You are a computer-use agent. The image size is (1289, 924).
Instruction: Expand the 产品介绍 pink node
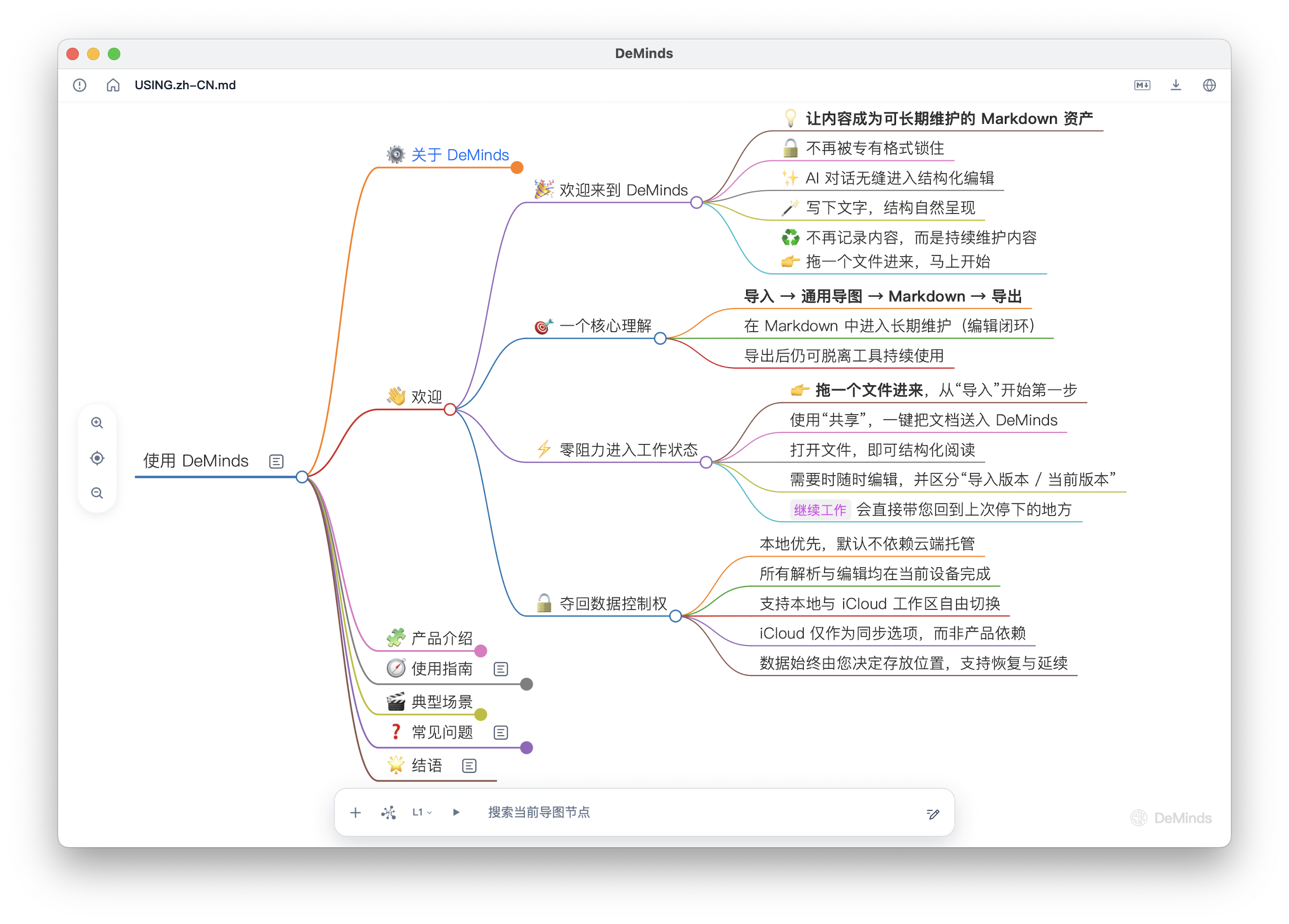pyautogui.click(x=481, y=651)
